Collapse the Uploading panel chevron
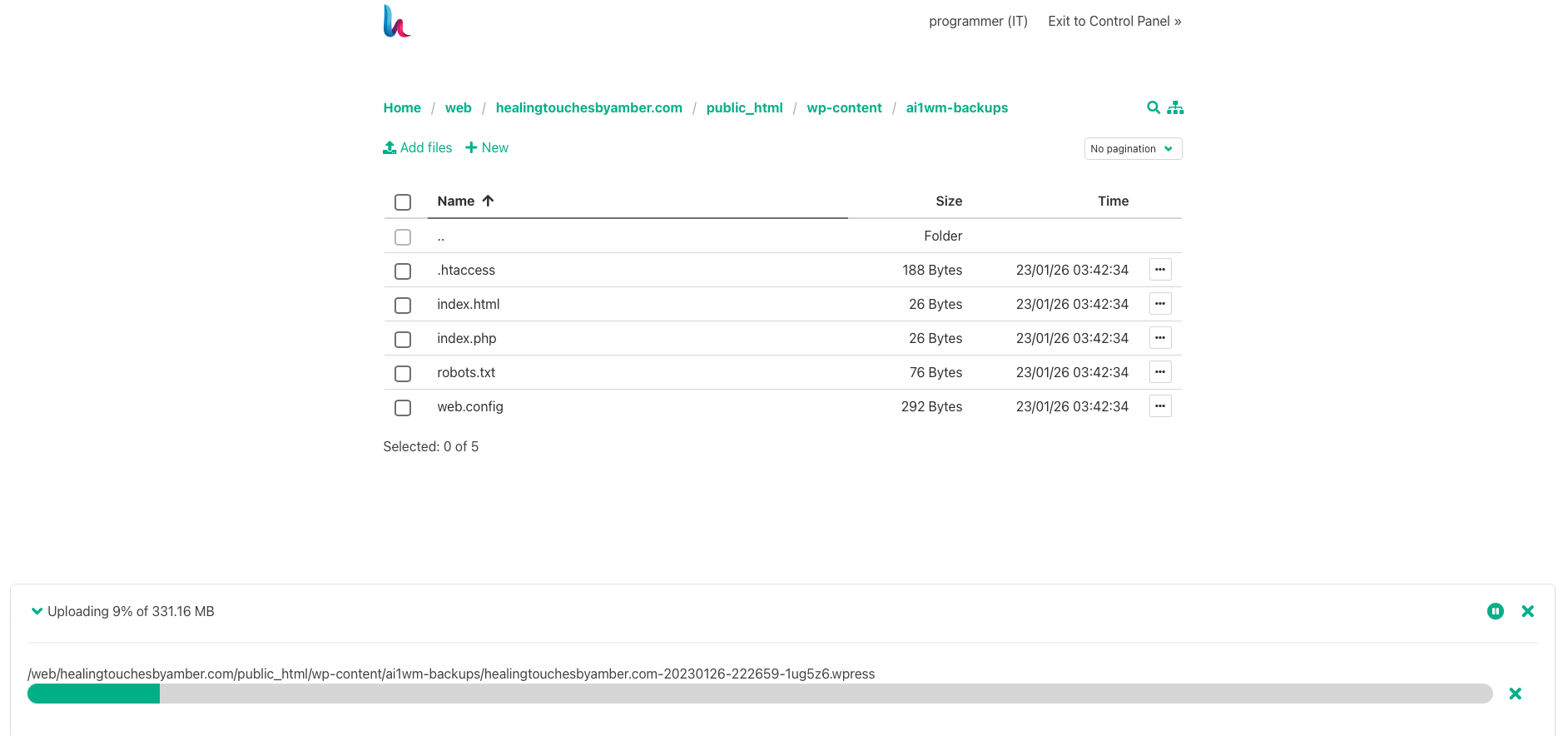The image size is (1568, 736). click(x=37, y=611)
